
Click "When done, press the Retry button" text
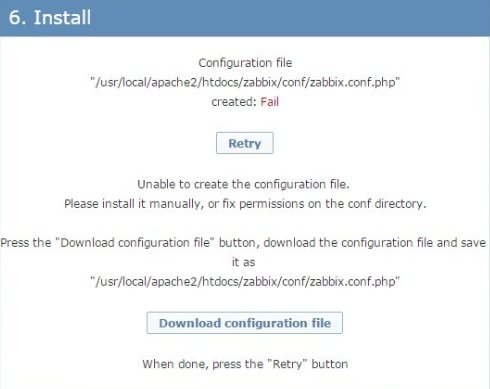245,364
